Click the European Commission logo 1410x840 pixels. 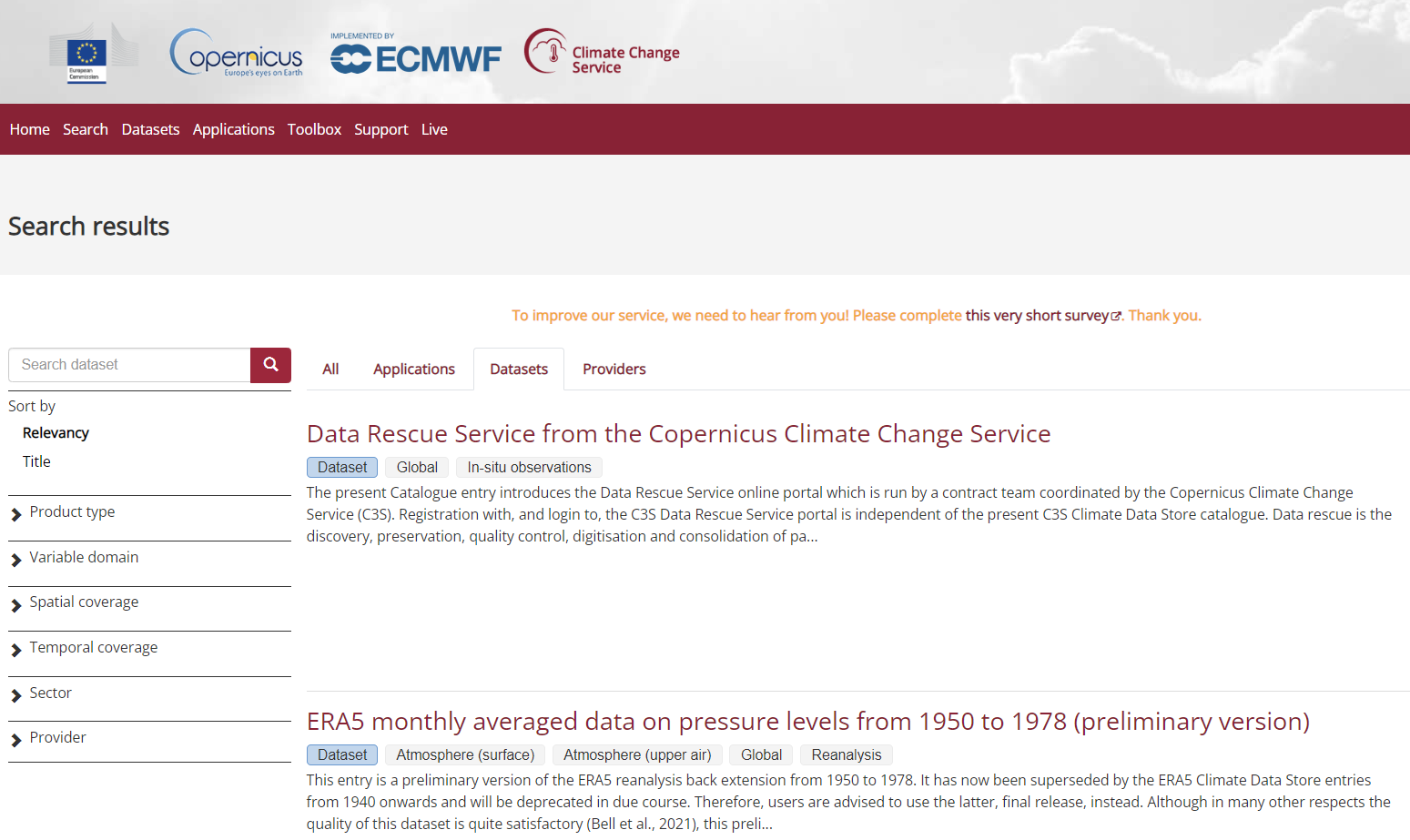click(87, 58)
